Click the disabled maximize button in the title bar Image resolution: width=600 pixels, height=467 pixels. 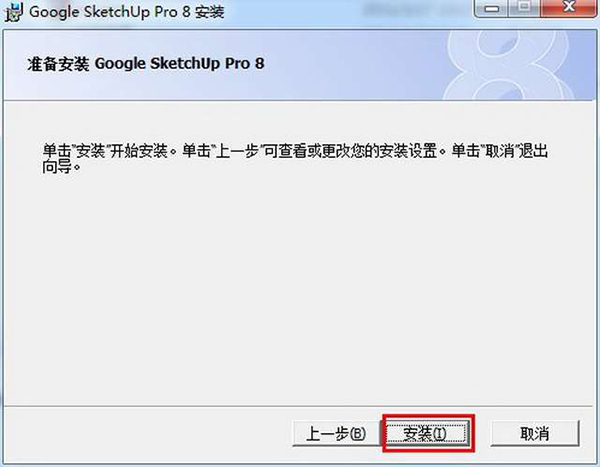(x=525, y=8)
